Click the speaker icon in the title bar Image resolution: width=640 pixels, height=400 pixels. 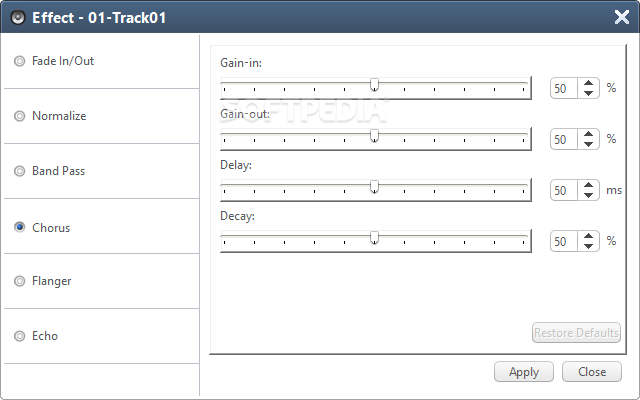pyautogui.click(x=18, y=18)
